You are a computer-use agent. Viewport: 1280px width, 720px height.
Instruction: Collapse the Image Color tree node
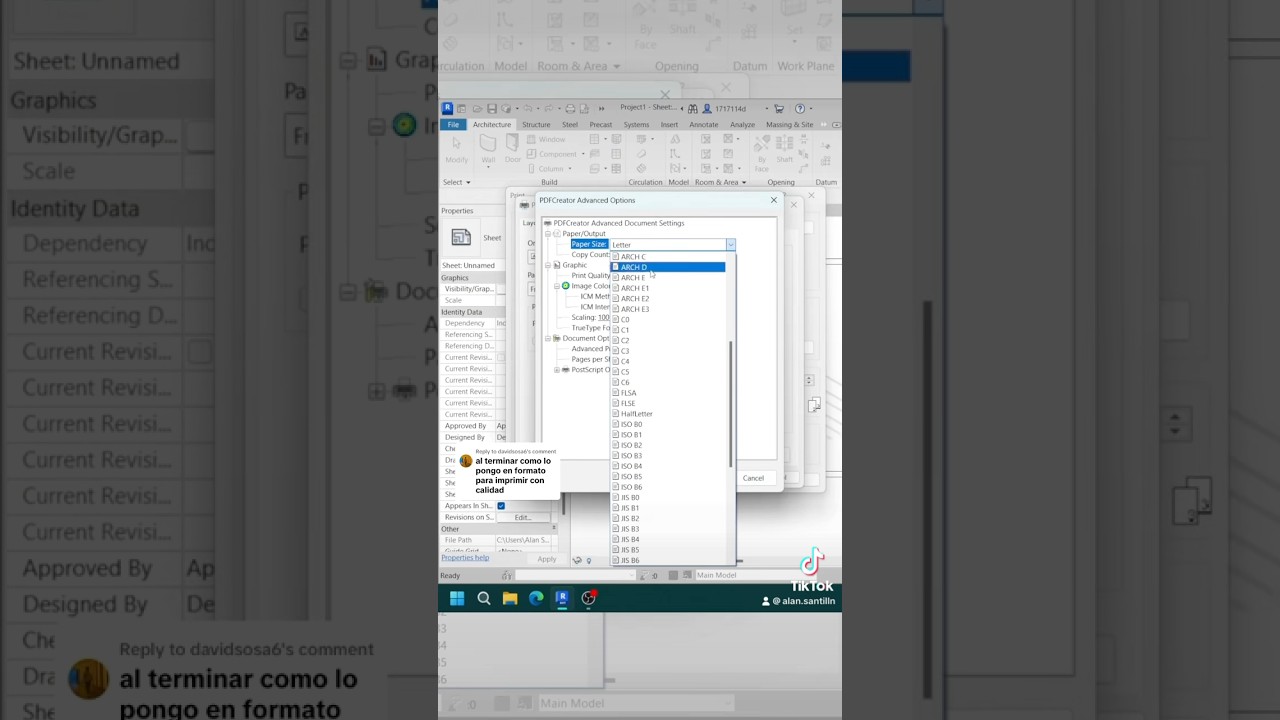tap(556, 286)
